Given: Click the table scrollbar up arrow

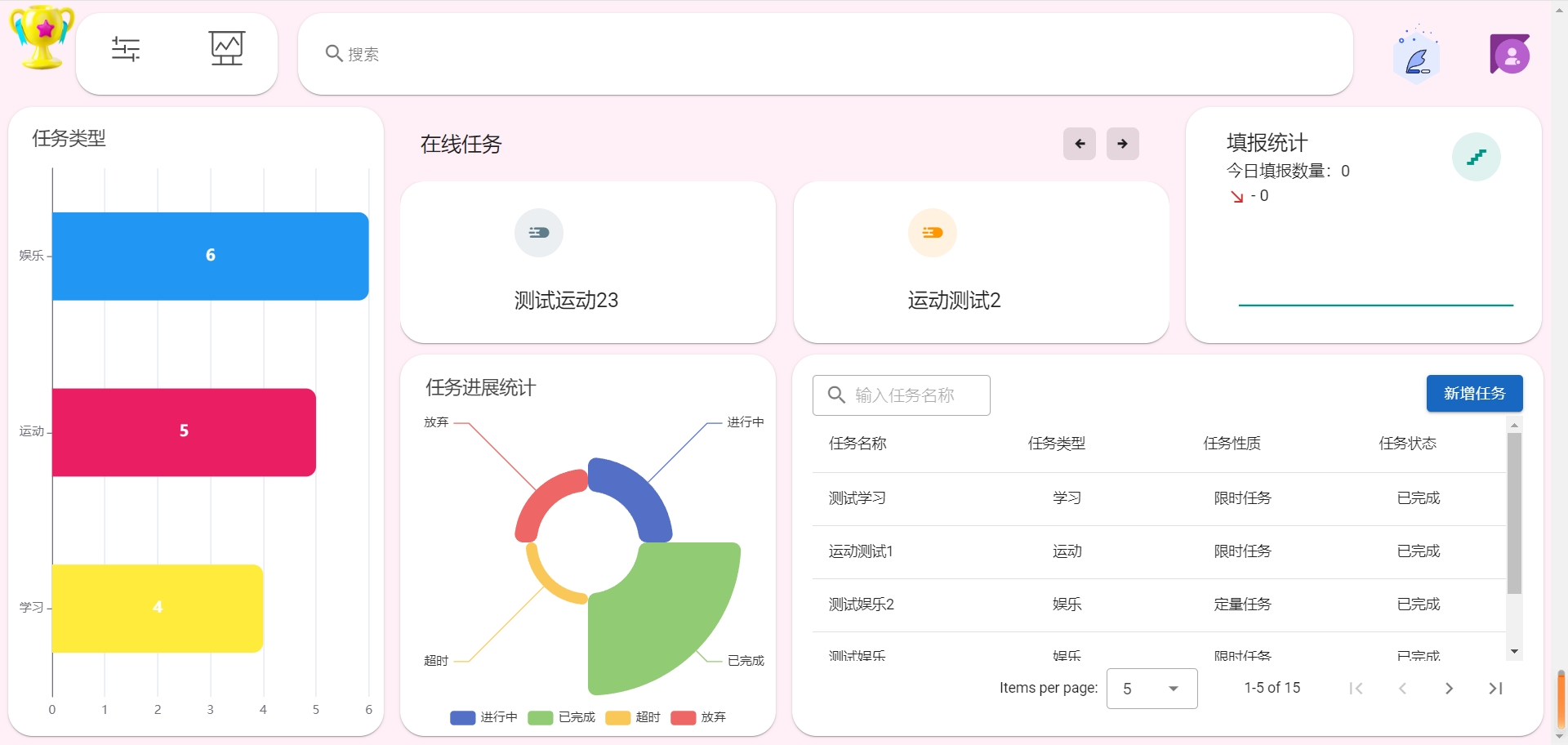Looking at the screenshot, I should point(1514,426).
